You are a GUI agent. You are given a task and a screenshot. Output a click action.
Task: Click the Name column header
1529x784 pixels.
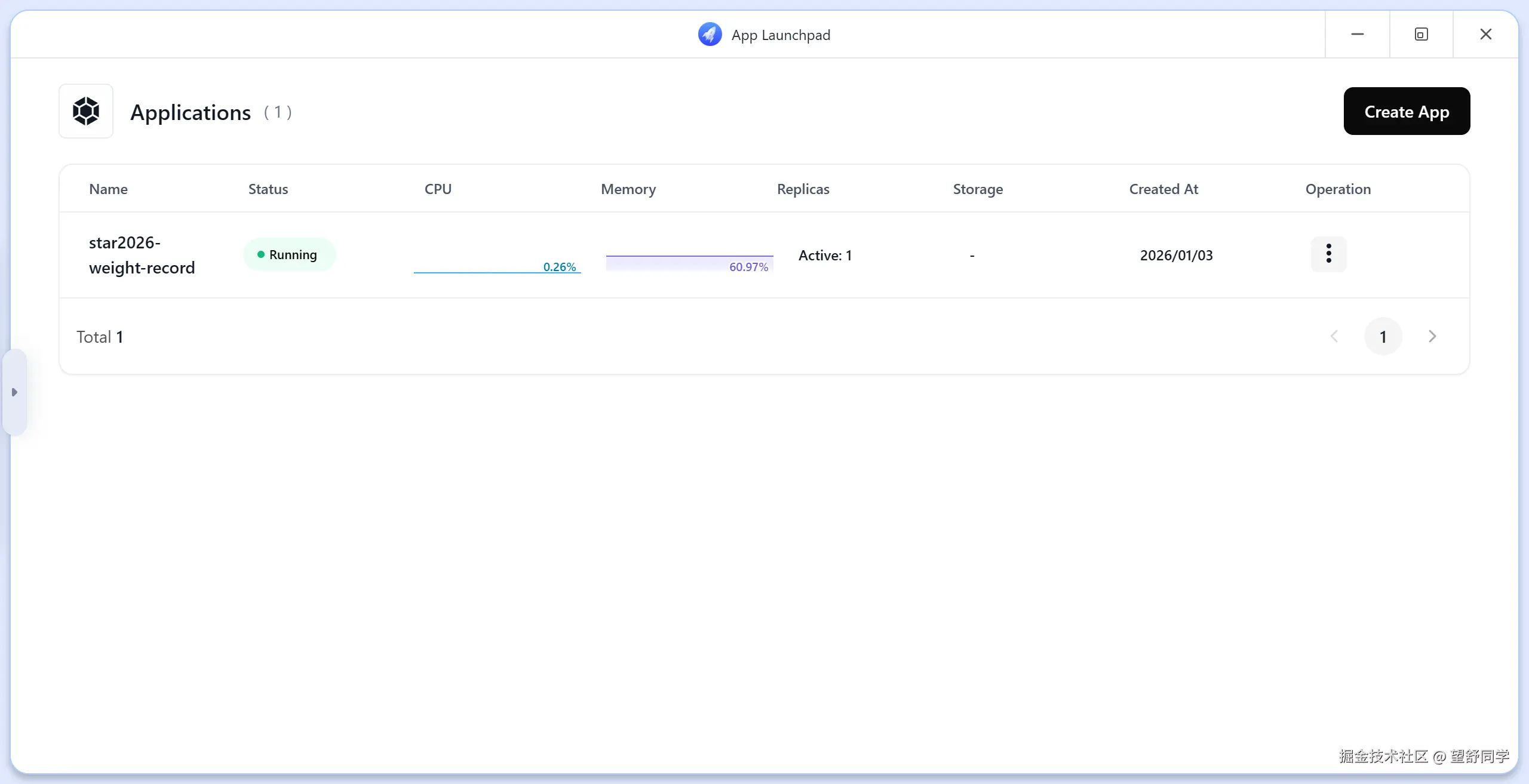tap(108, 189)
